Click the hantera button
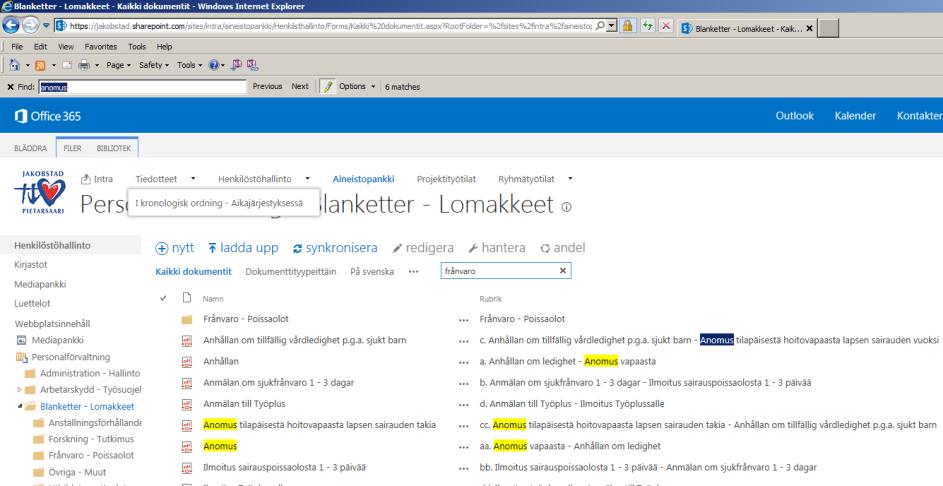 (497, 248)
